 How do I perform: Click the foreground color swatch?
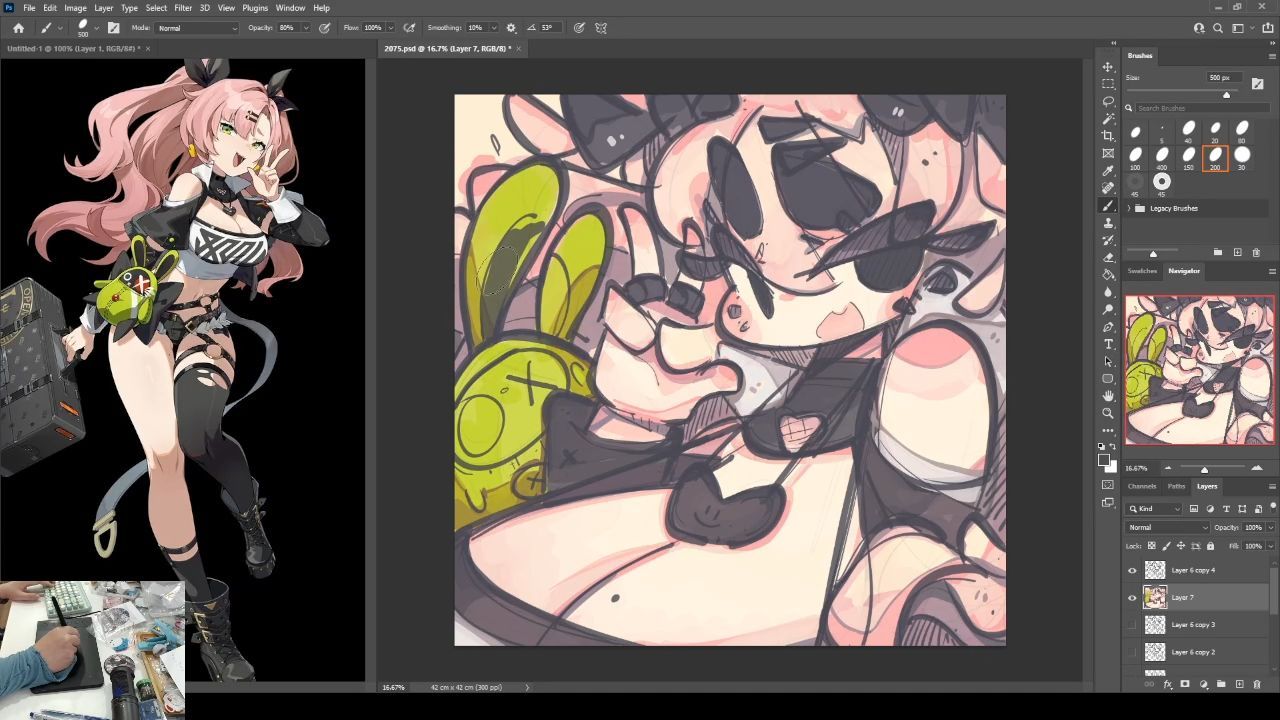[x=1105, y=459]
